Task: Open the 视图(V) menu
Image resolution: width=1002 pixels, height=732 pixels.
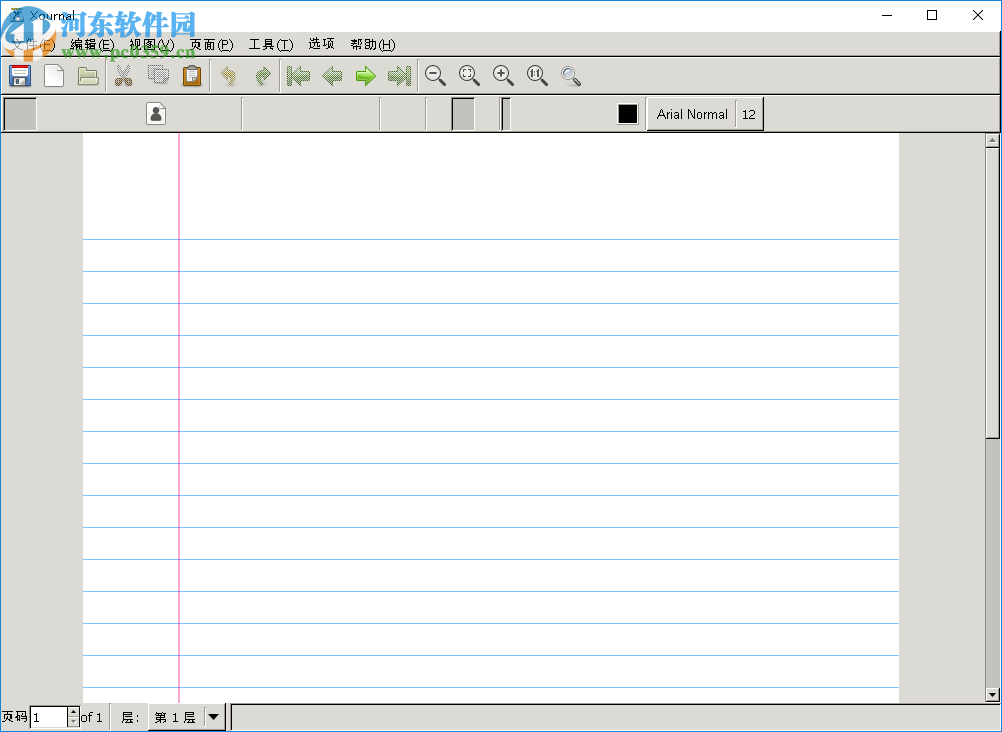Action: click(151, 44)
